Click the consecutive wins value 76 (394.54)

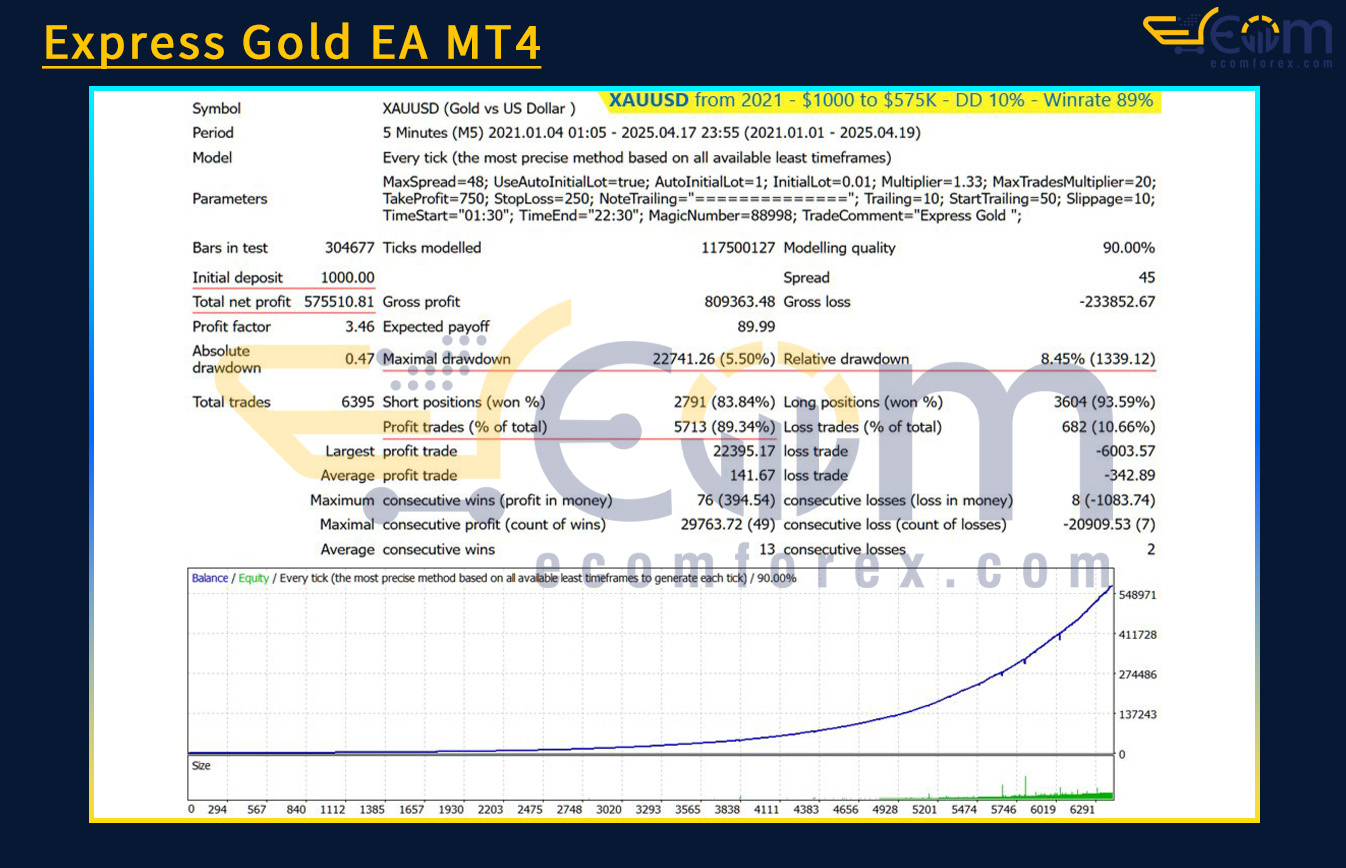pyautogui.click(x=736, y=501)
